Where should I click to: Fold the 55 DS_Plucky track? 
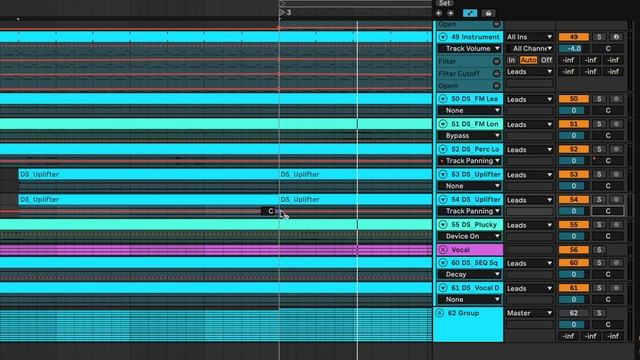click(x=443, y=224)
